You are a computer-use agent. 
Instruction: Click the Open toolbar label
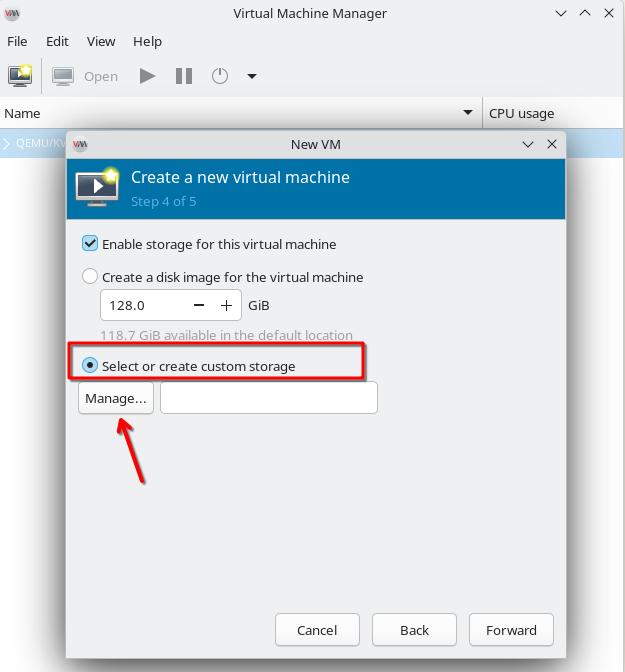click(x=101, y=76)
